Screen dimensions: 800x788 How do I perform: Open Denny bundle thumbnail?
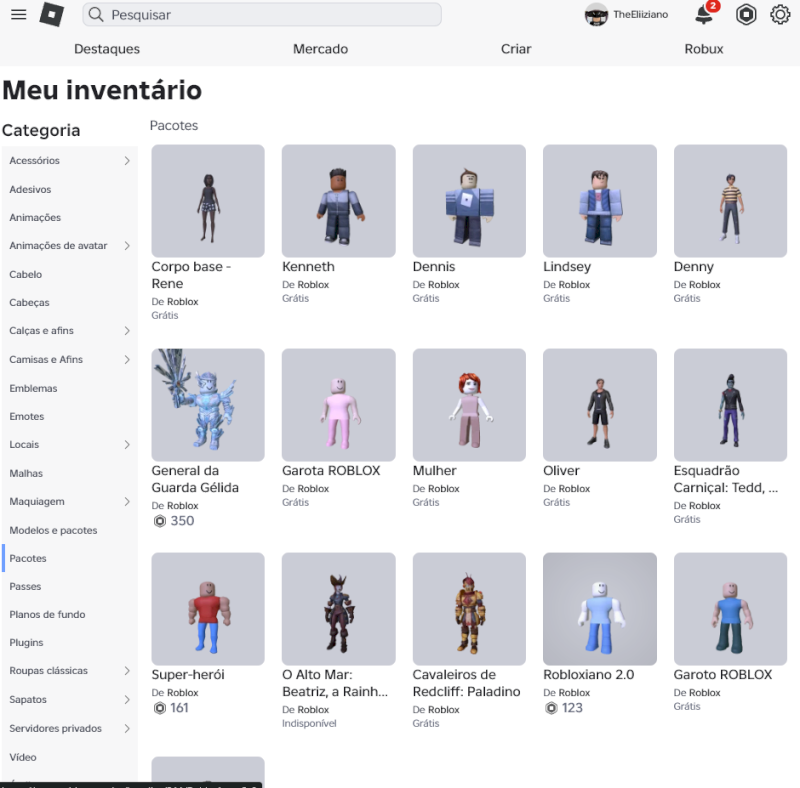[x=730, y=201]
